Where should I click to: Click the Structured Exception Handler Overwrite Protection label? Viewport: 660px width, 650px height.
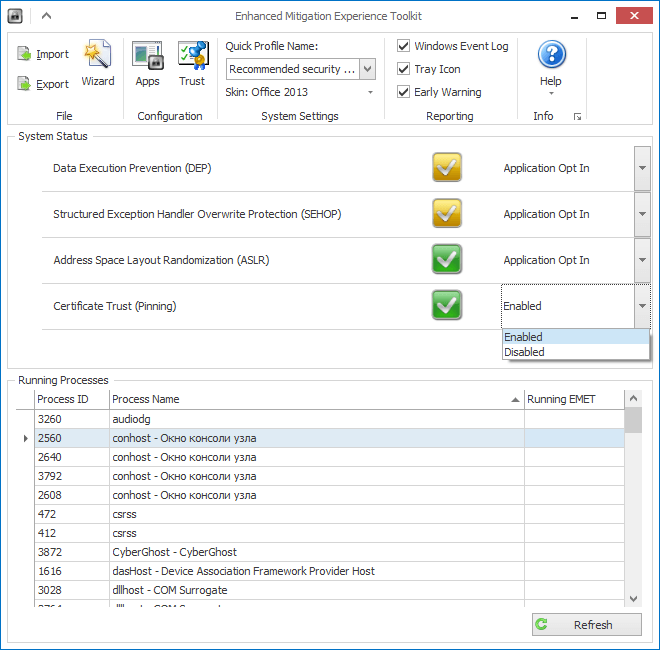tap(197, 214)
